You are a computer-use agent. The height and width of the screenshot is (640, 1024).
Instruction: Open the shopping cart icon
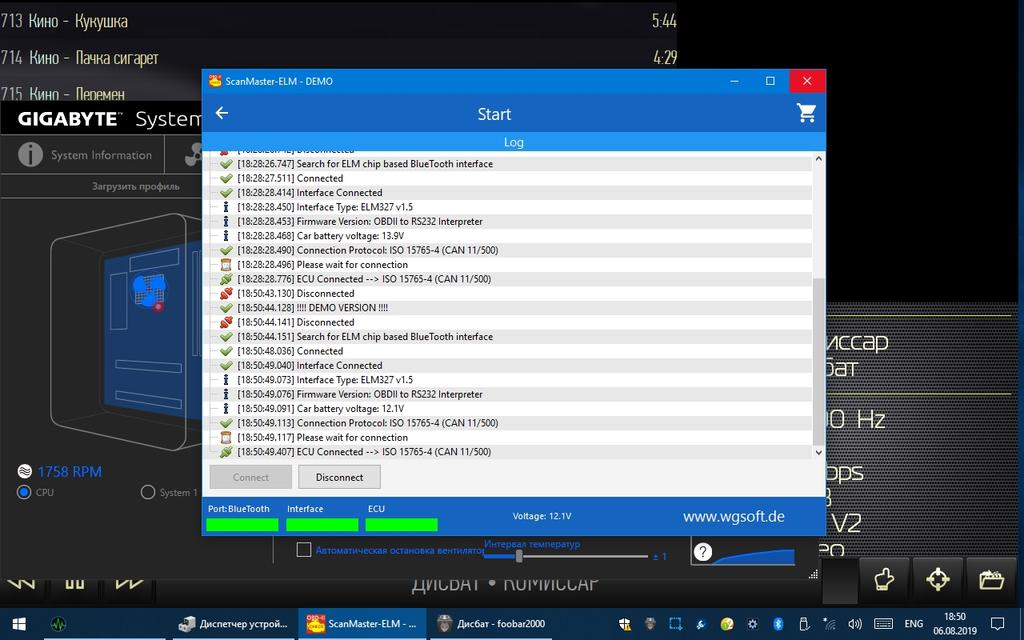(x=806, y=114)
